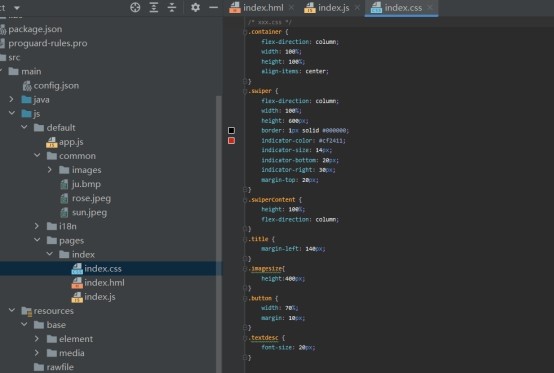Click the project tree vertical scrollbar
The height and width of the screenshot is (373, 554).
[x=219, y=233]
